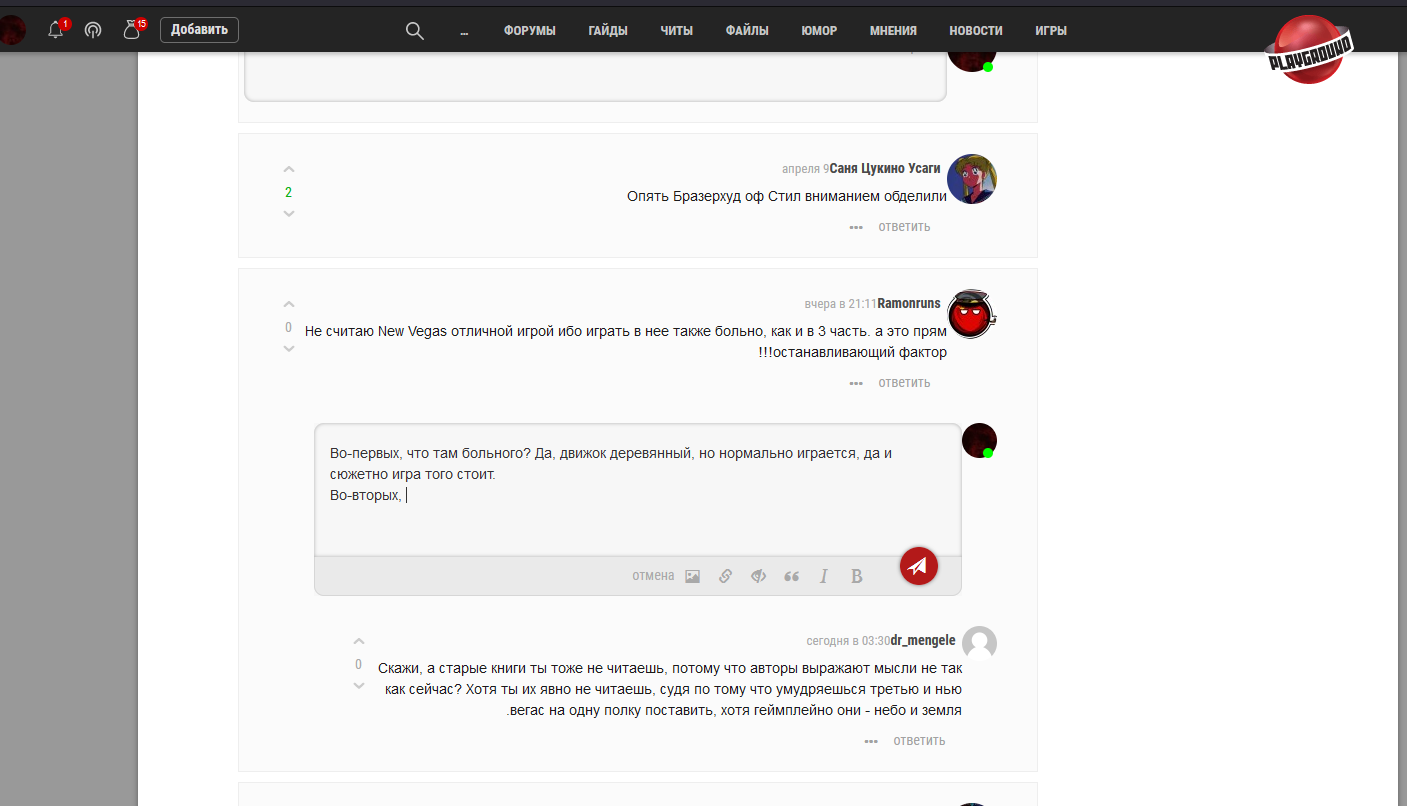
Task: Upvote the Ramonruns comment
Action: [289, 304]
